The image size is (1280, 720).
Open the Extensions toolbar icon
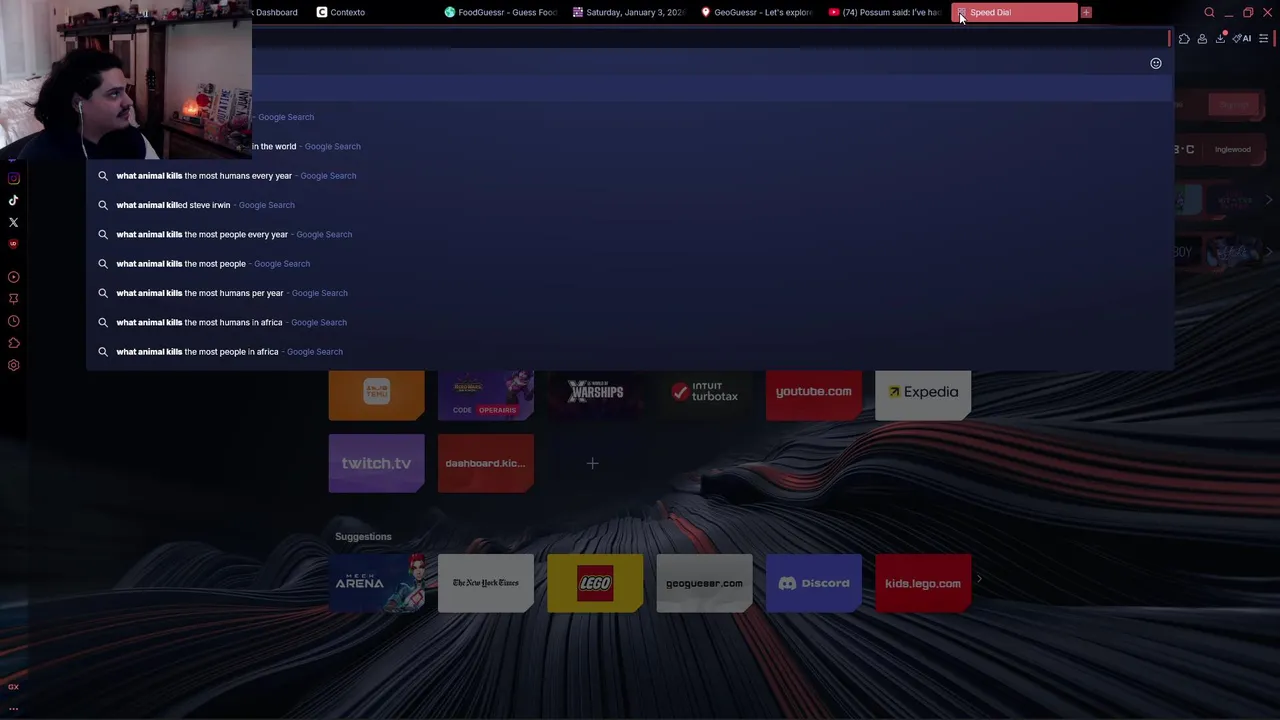pyautogui.click(x=1184, y=39)
